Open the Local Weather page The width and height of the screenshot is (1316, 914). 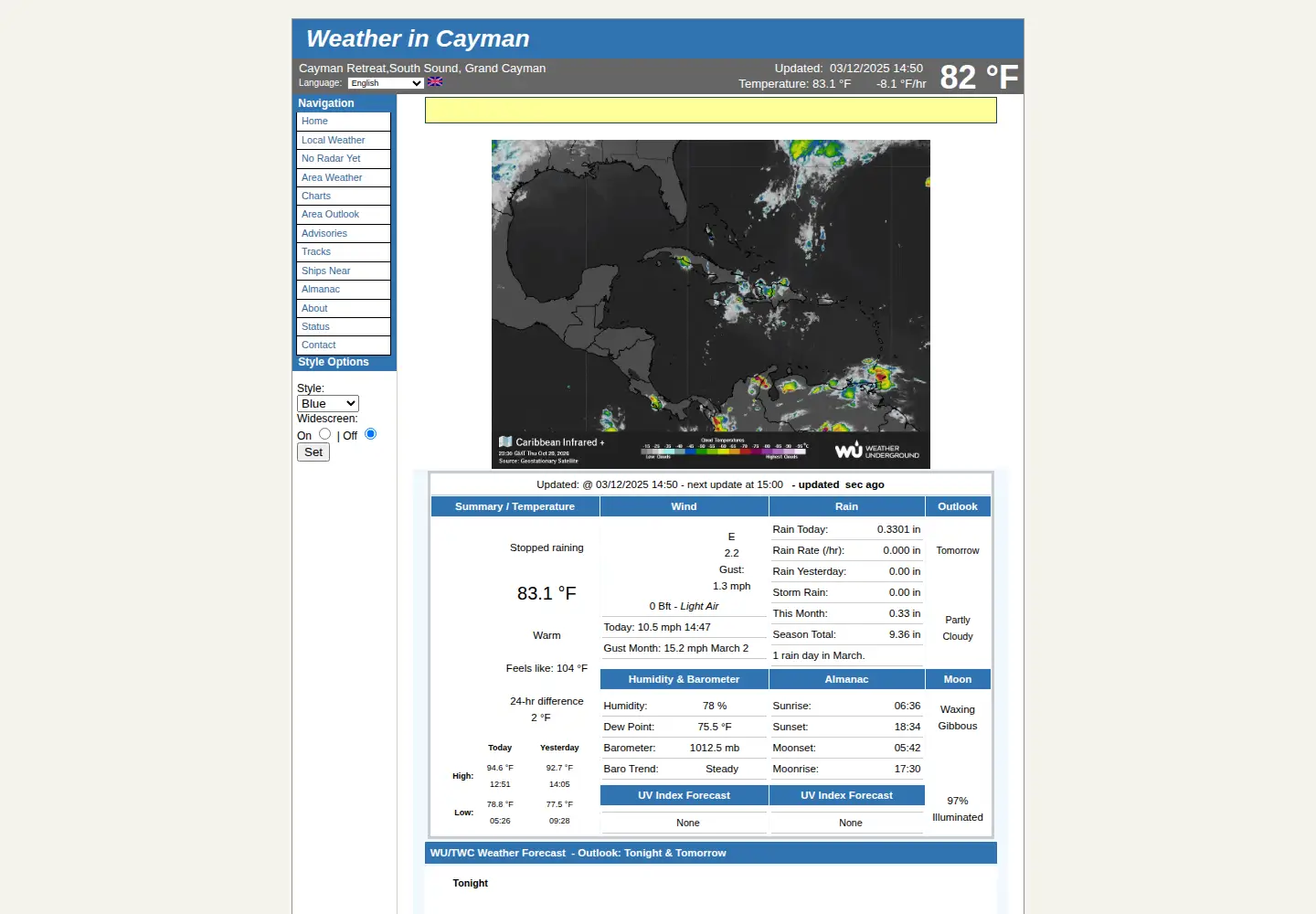344,141
